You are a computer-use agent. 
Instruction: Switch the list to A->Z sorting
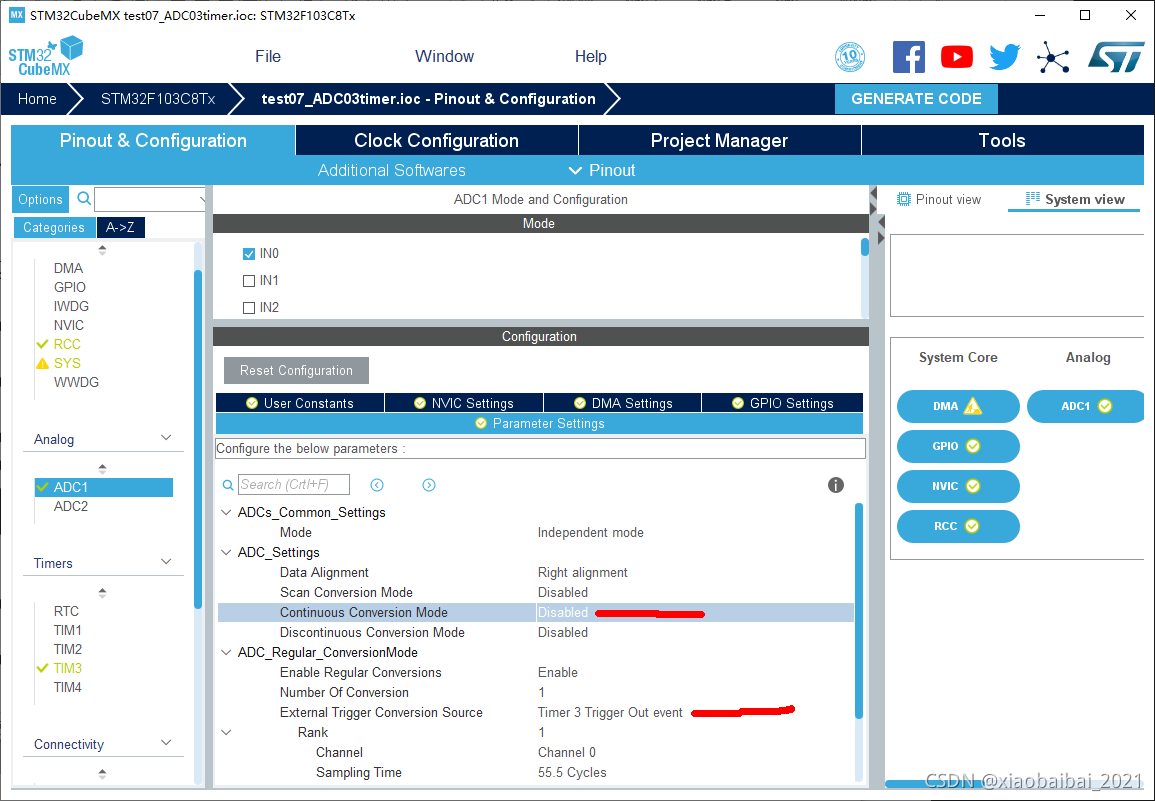(x=121, y=227)
